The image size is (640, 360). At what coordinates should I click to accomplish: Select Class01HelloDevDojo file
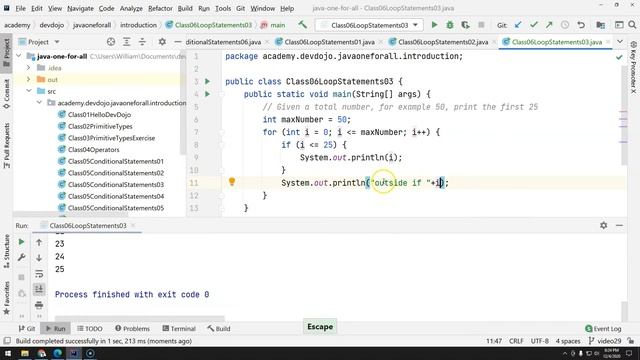tap(99, 115)
